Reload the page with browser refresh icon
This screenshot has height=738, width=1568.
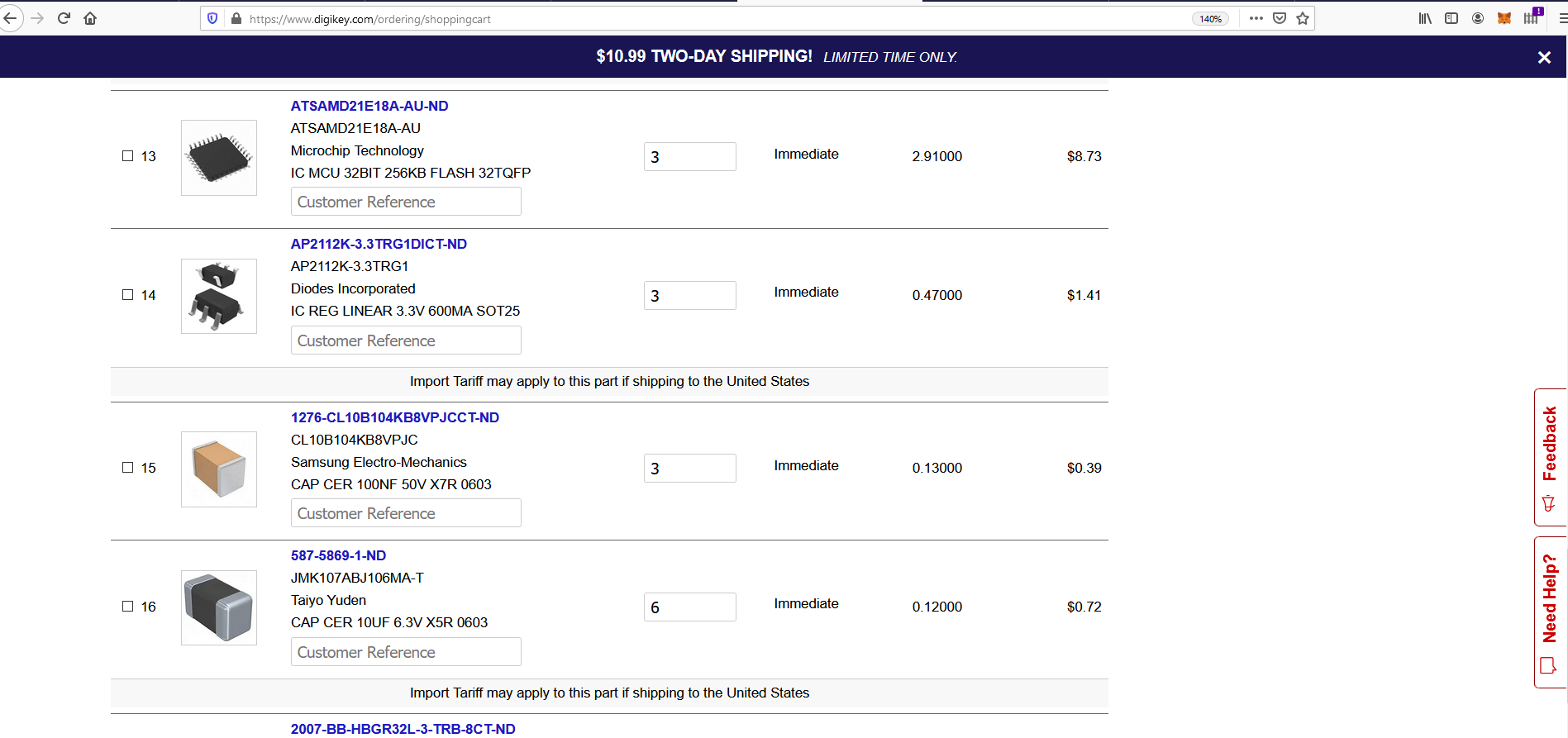64,18
